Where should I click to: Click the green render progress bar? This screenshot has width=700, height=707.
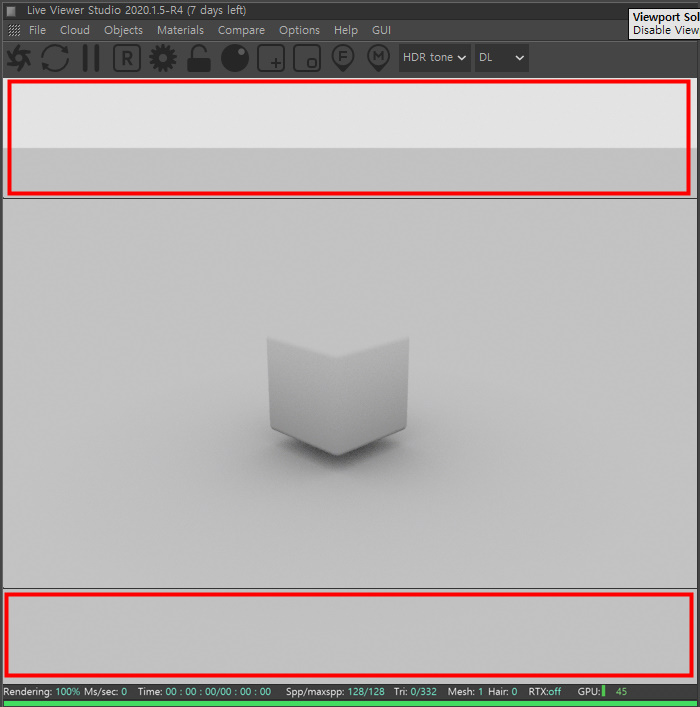point(350,703)
